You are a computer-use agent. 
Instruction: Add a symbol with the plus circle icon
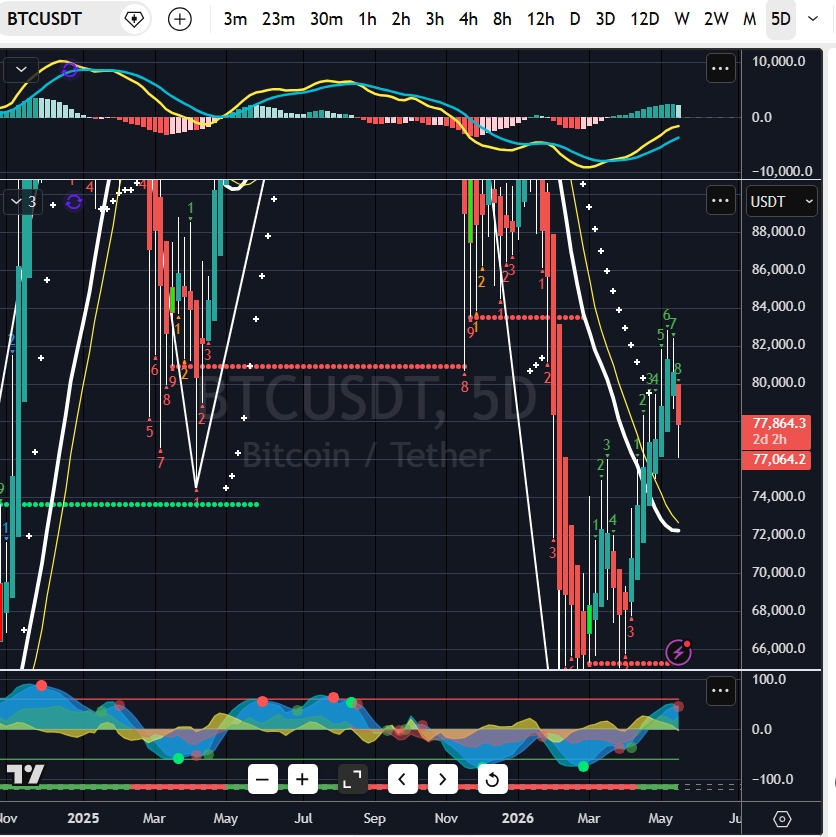click(179, 19)
